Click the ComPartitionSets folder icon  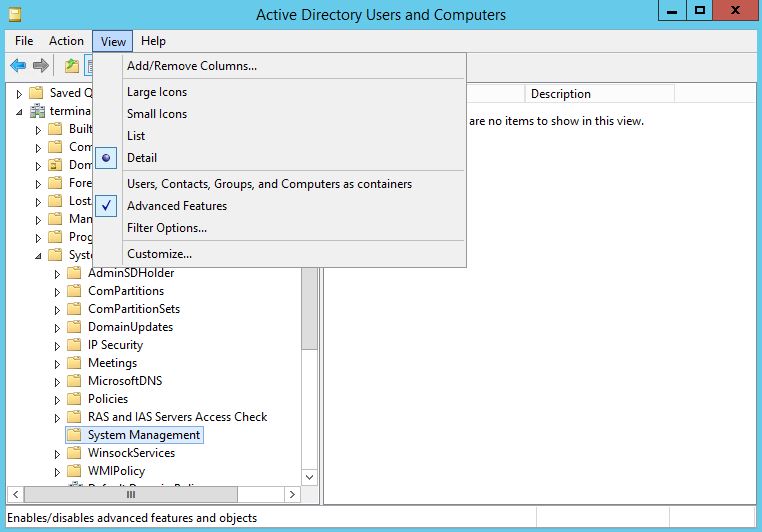[x=74, y=309]
